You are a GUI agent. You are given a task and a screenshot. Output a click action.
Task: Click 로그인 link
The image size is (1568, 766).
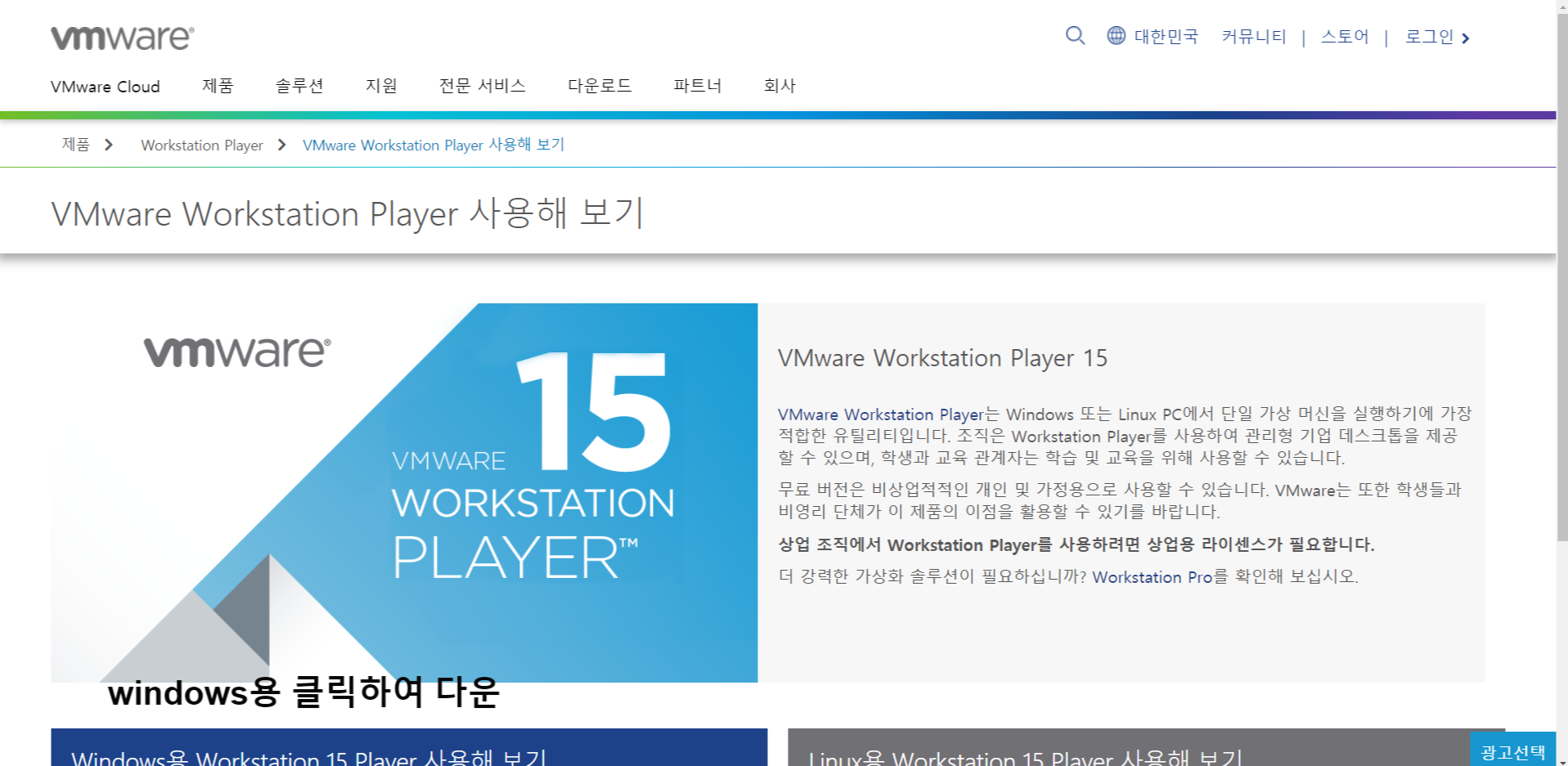coord(1429,37)
